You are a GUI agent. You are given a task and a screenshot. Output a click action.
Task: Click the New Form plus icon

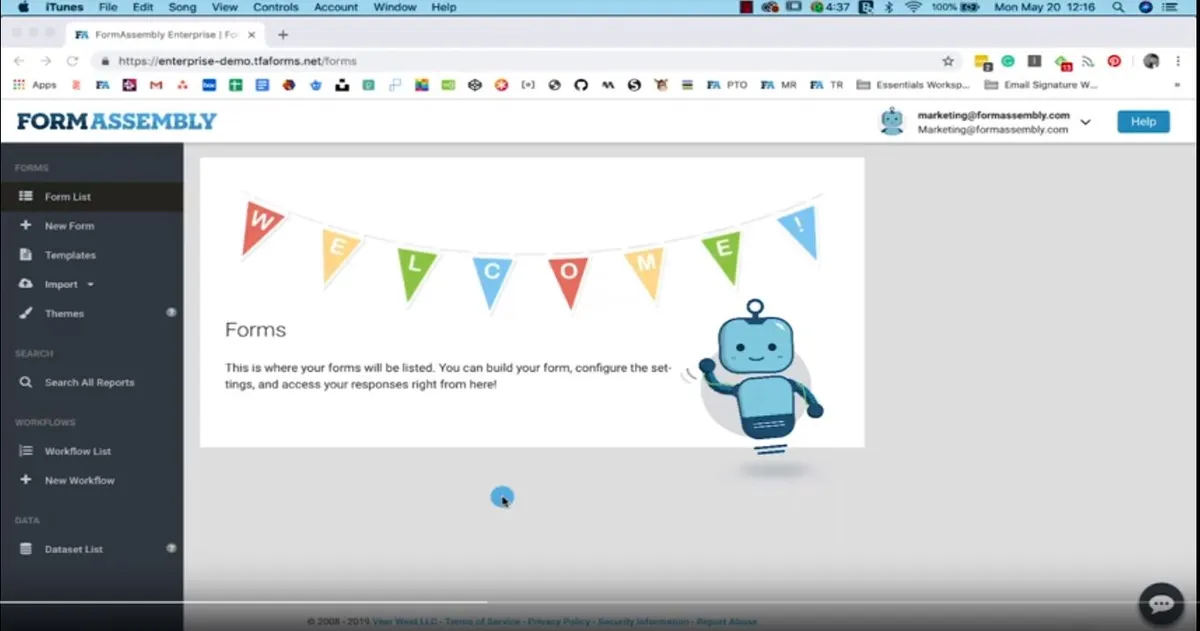[26, 226]
